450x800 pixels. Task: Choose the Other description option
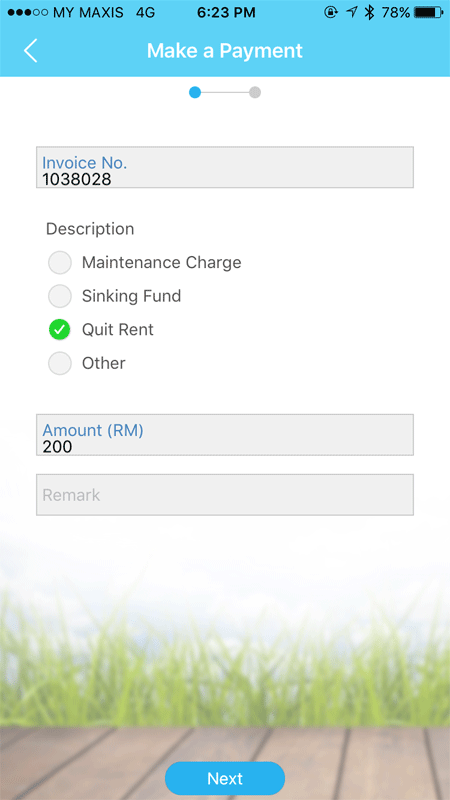coord(60,363)
